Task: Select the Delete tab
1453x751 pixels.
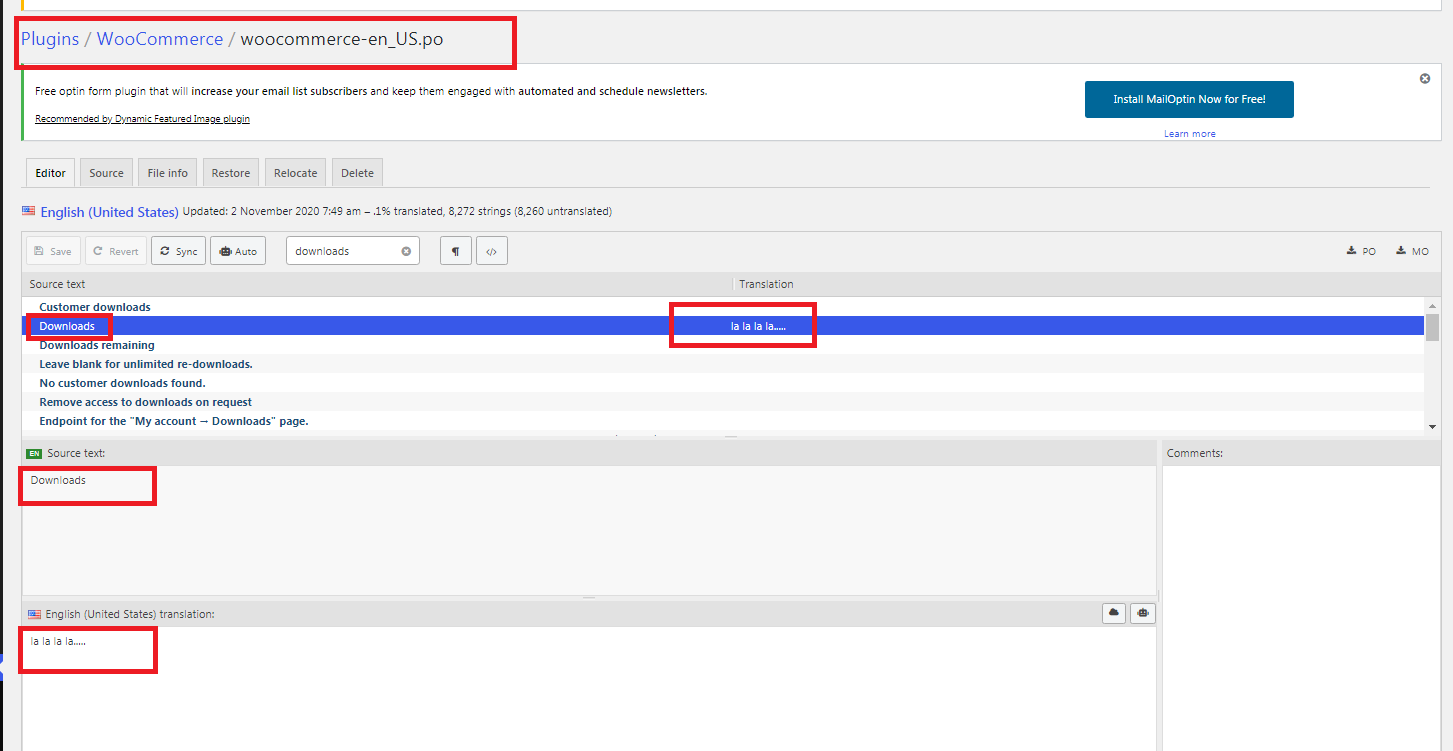Action: point(357,172)
